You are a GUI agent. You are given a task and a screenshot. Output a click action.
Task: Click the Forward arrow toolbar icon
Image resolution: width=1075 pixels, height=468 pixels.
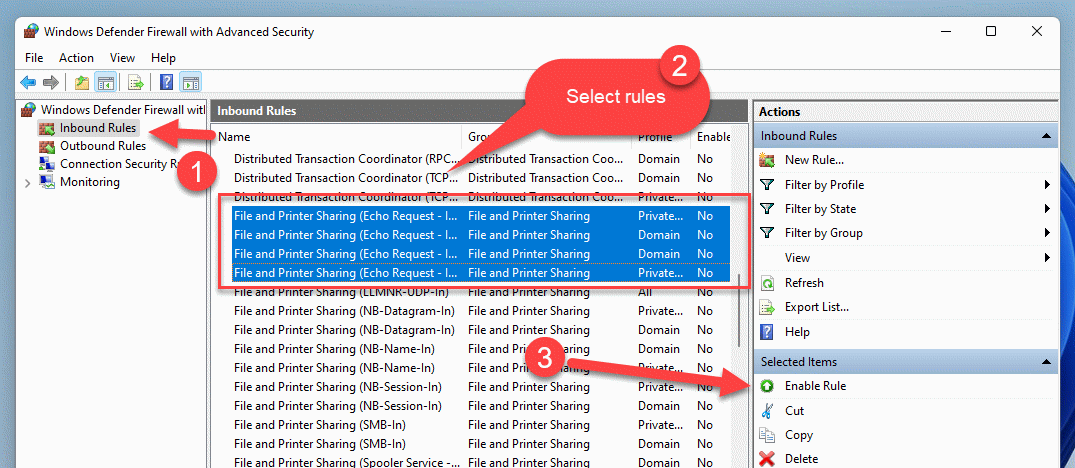point(51,83)
